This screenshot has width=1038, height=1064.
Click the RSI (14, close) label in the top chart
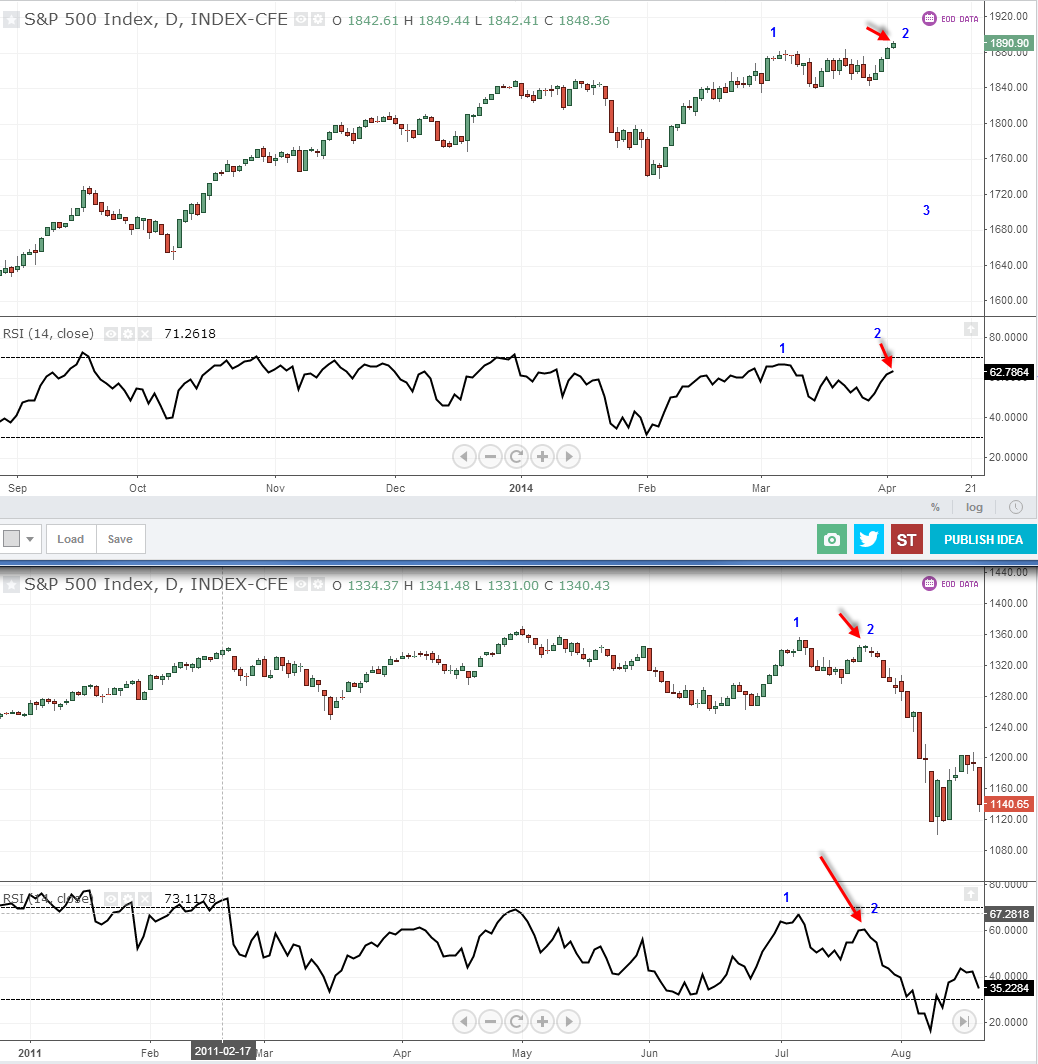48,333
